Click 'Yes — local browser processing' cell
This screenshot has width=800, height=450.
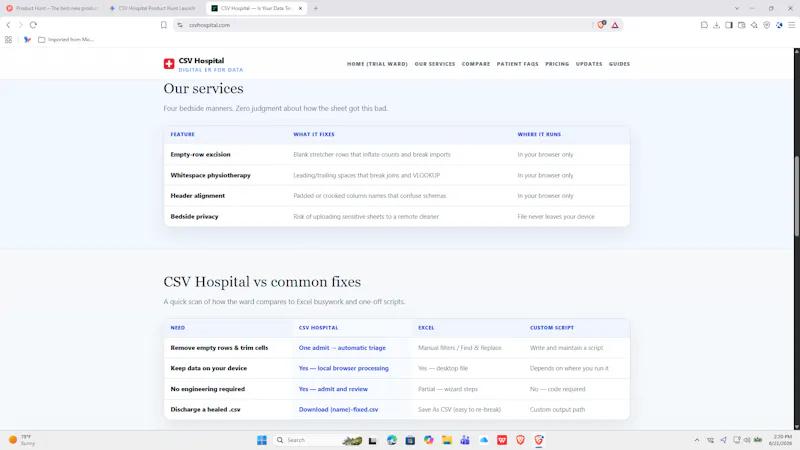(x=343, y=368)
